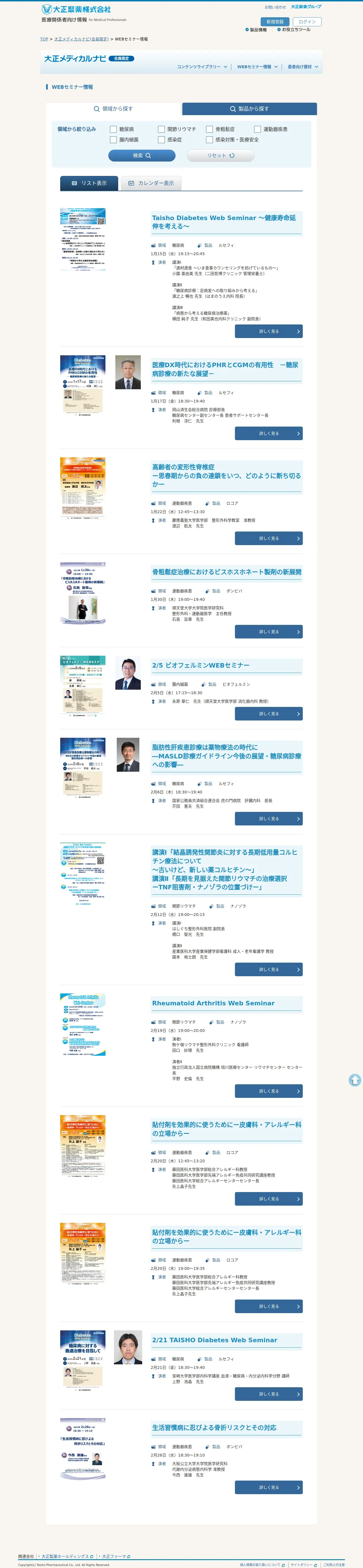The height and width of the screenshot is (1568, 363).
Task: Open the 大正製薬グループ link
Action: [x=306, y=7]
